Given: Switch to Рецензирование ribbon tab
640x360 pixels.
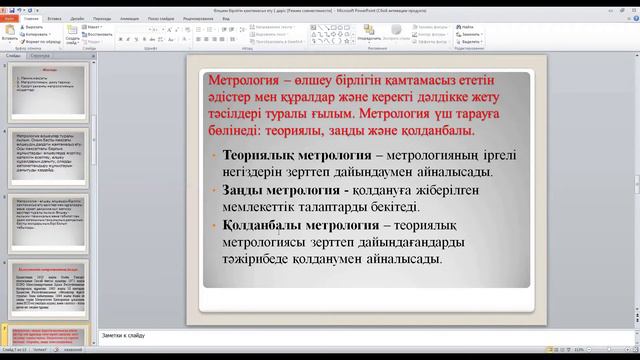Looking at the screenshot, I should pos(198,19).
